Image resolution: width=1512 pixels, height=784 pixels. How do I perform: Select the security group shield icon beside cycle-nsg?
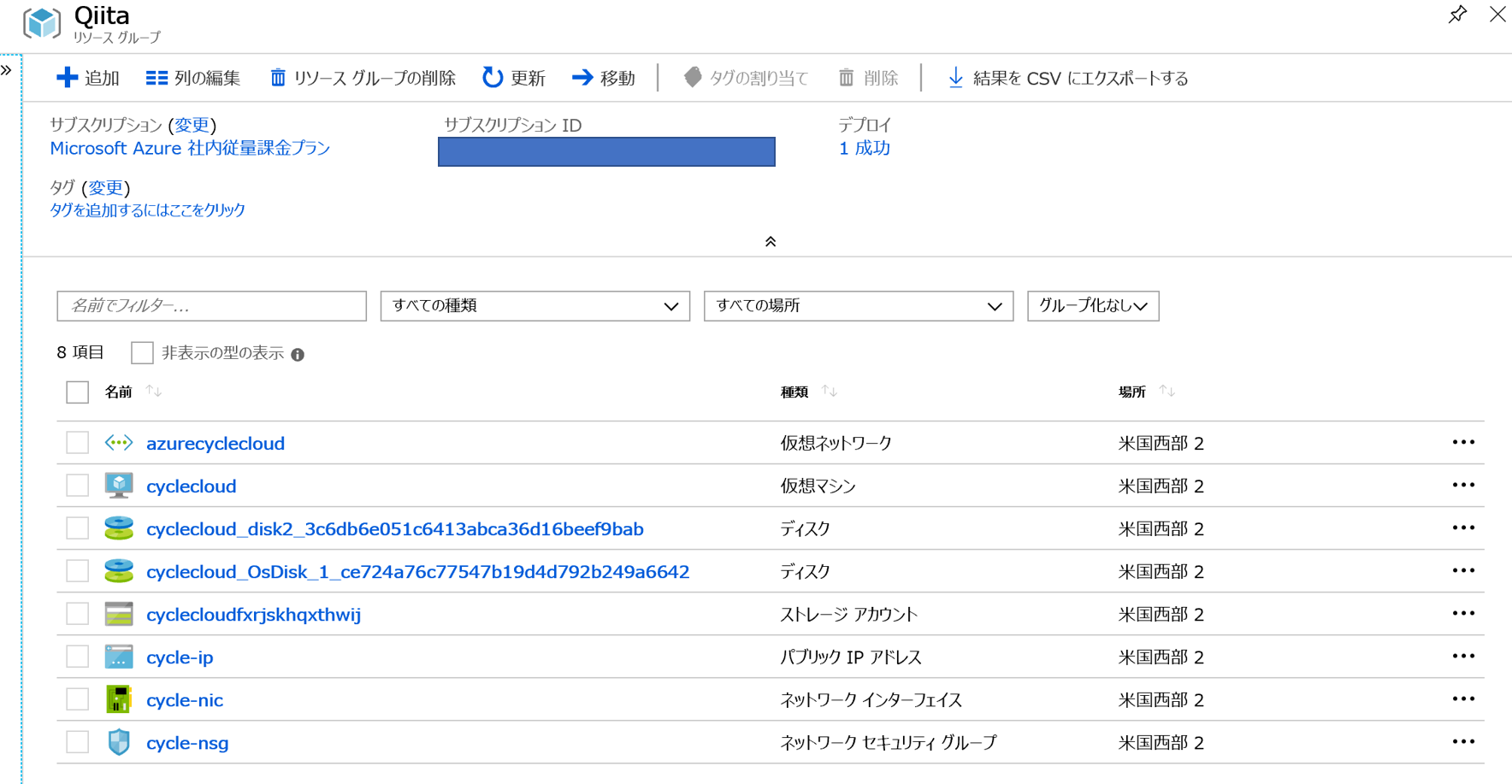pos(118,741)
